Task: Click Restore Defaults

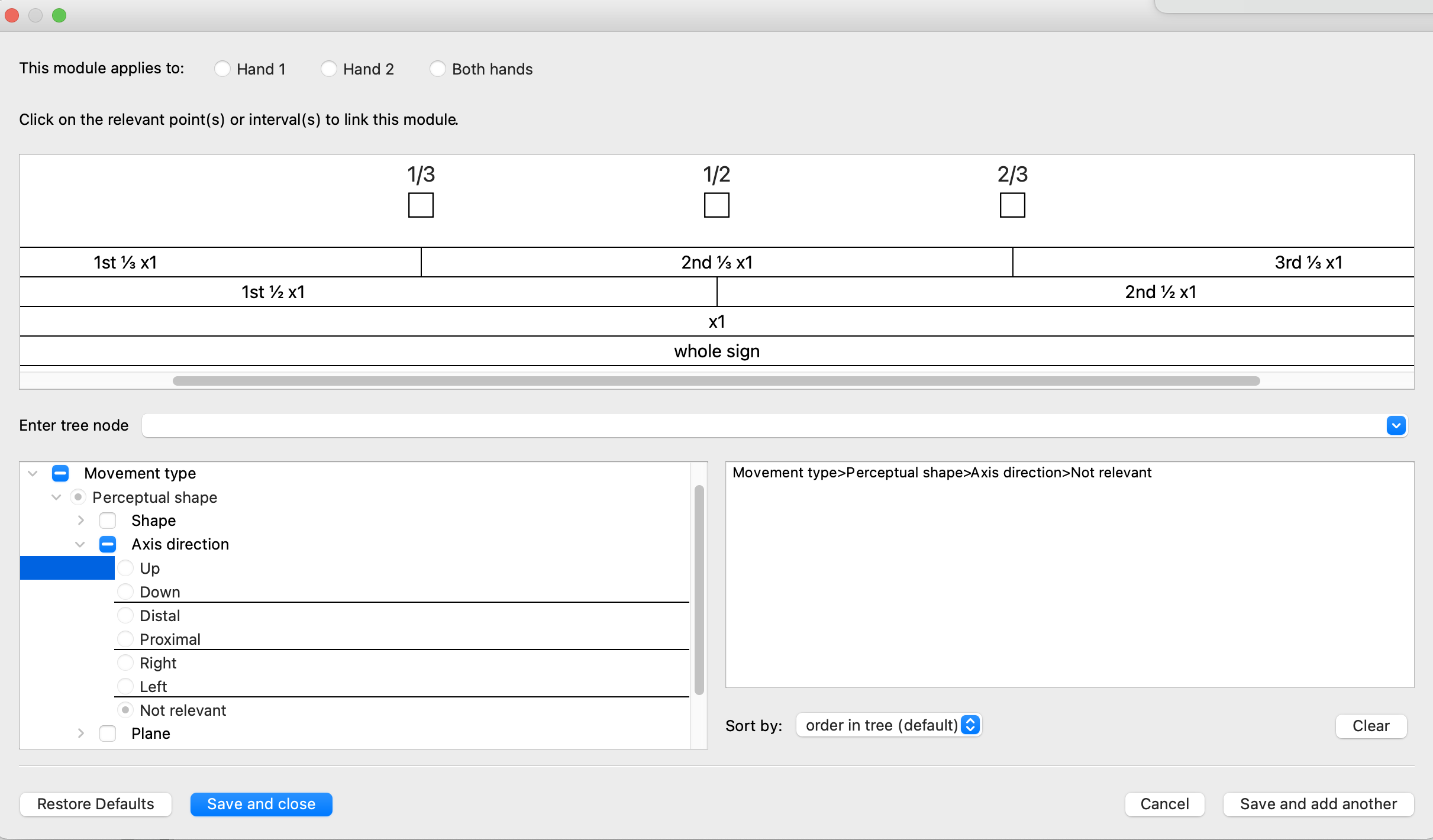Action: pos(95,804)
